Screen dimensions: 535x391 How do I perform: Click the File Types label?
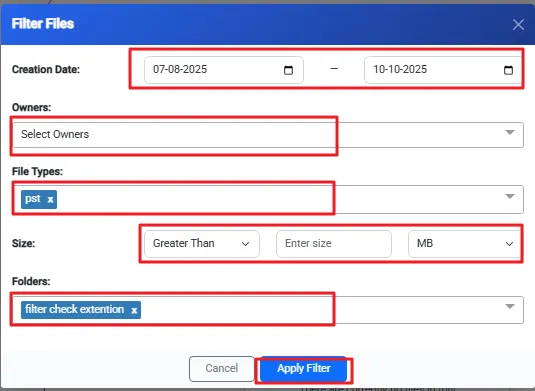38,172
